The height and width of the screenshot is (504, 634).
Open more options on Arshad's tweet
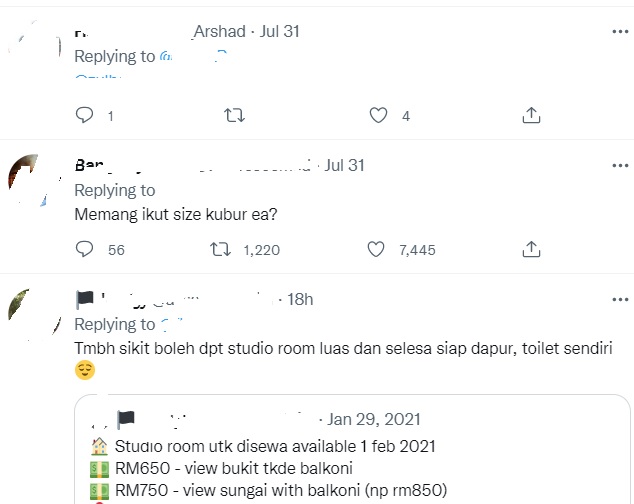620,32
